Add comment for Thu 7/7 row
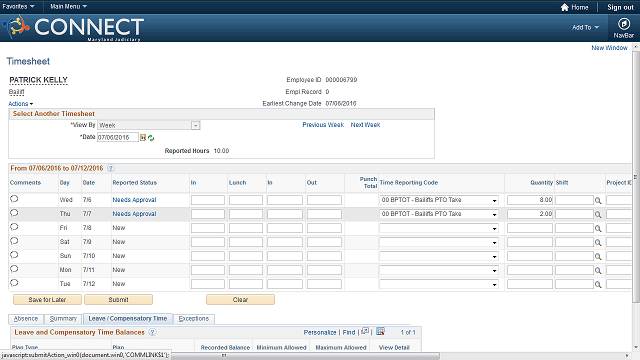The width and height of the screenshot is (640, 360). point(14,213)
